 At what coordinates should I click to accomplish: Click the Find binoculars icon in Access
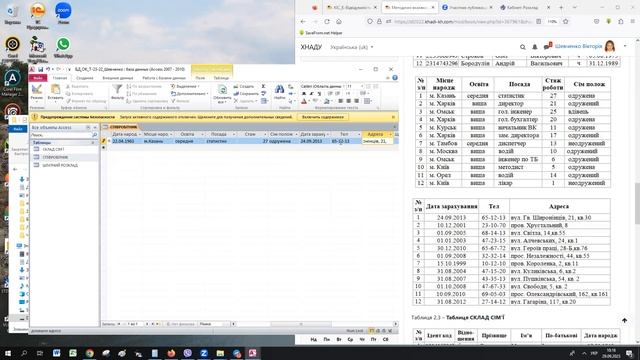tap(279, 89)
